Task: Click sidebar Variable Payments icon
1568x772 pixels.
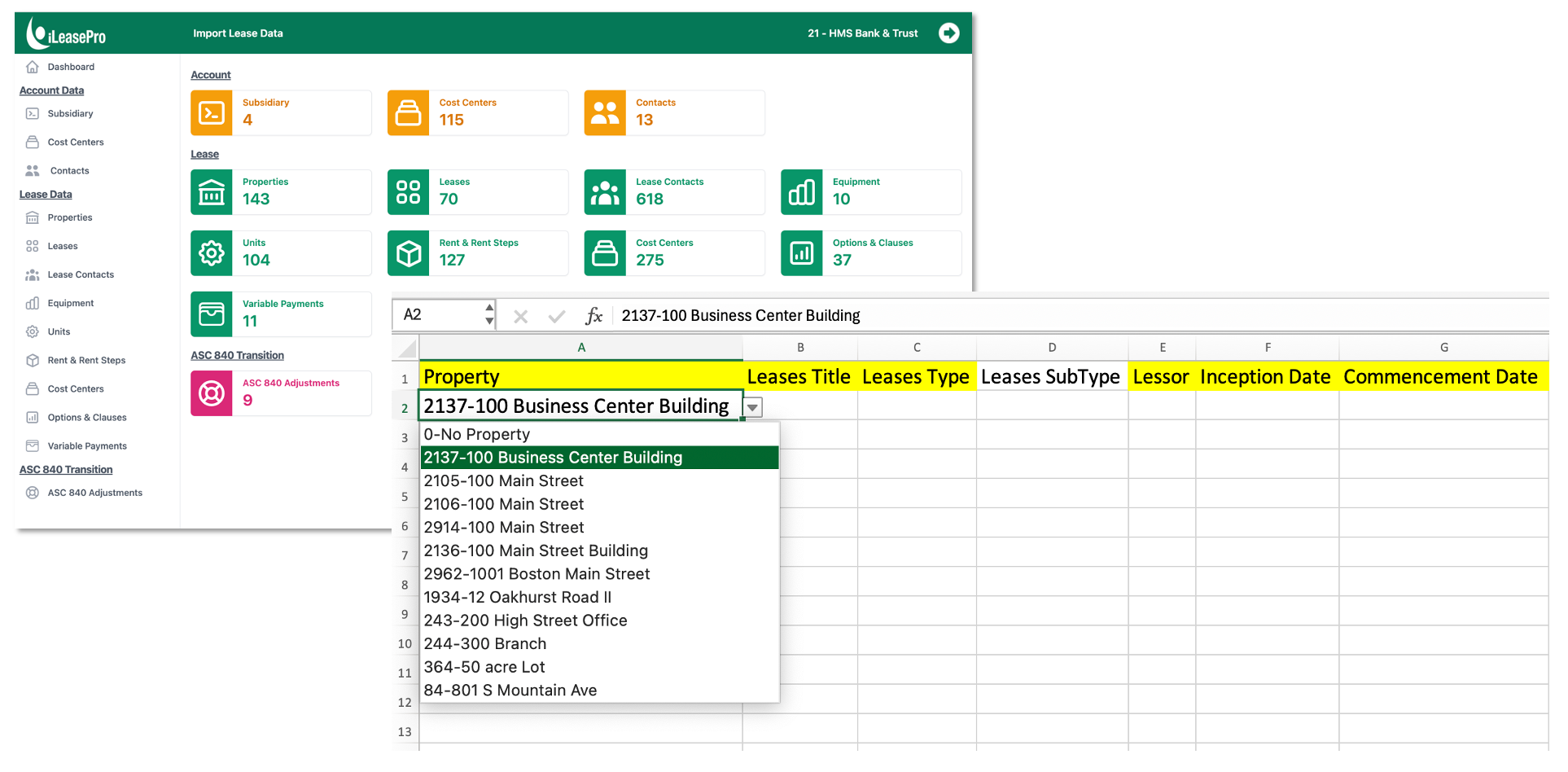Action: point(33,445)
